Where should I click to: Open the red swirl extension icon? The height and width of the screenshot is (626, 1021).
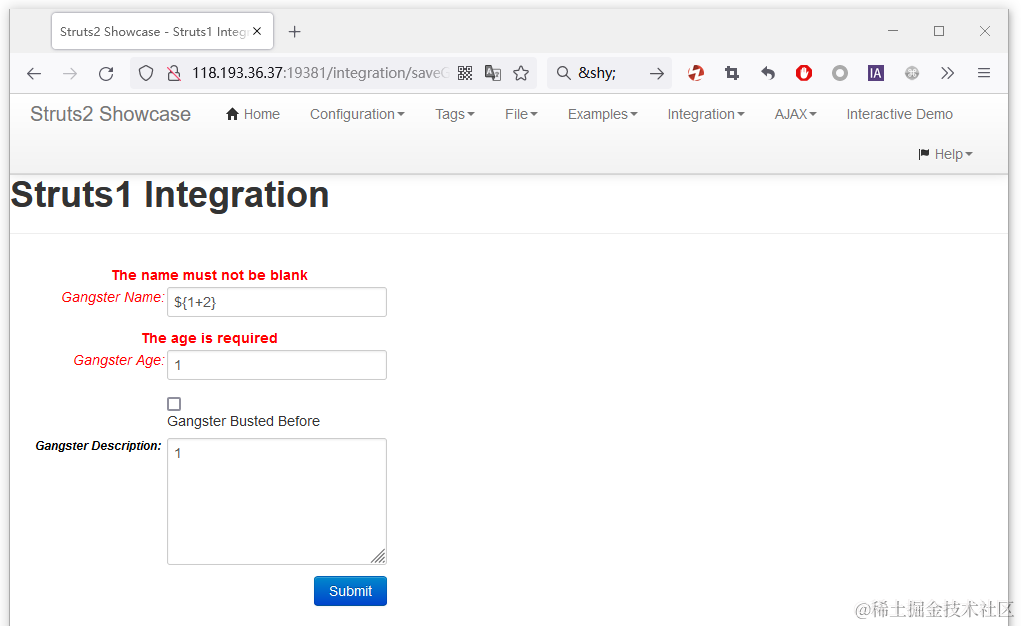click(696, 73)
